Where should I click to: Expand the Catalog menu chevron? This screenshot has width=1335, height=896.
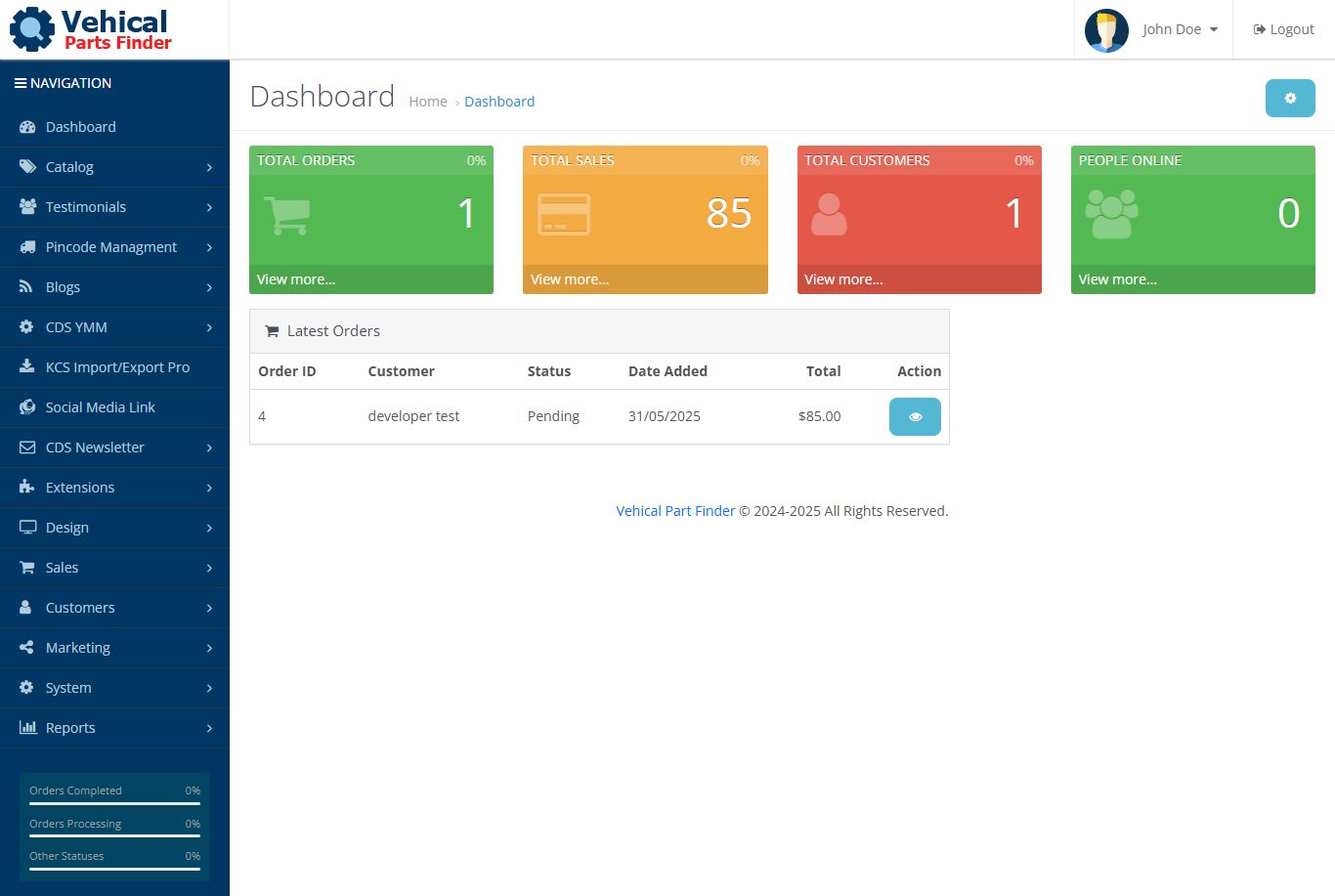tap(209, 167)
